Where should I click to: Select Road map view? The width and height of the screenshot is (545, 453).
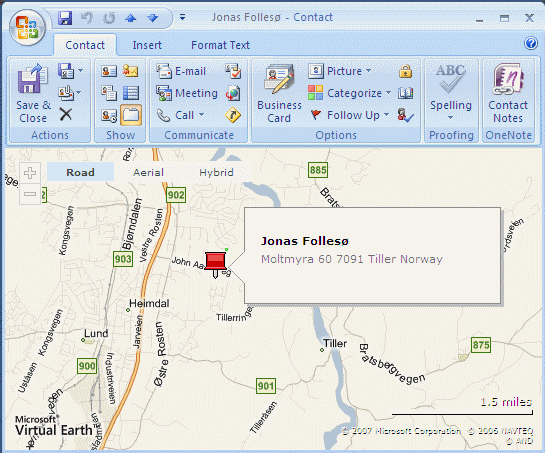click(80, 172)
